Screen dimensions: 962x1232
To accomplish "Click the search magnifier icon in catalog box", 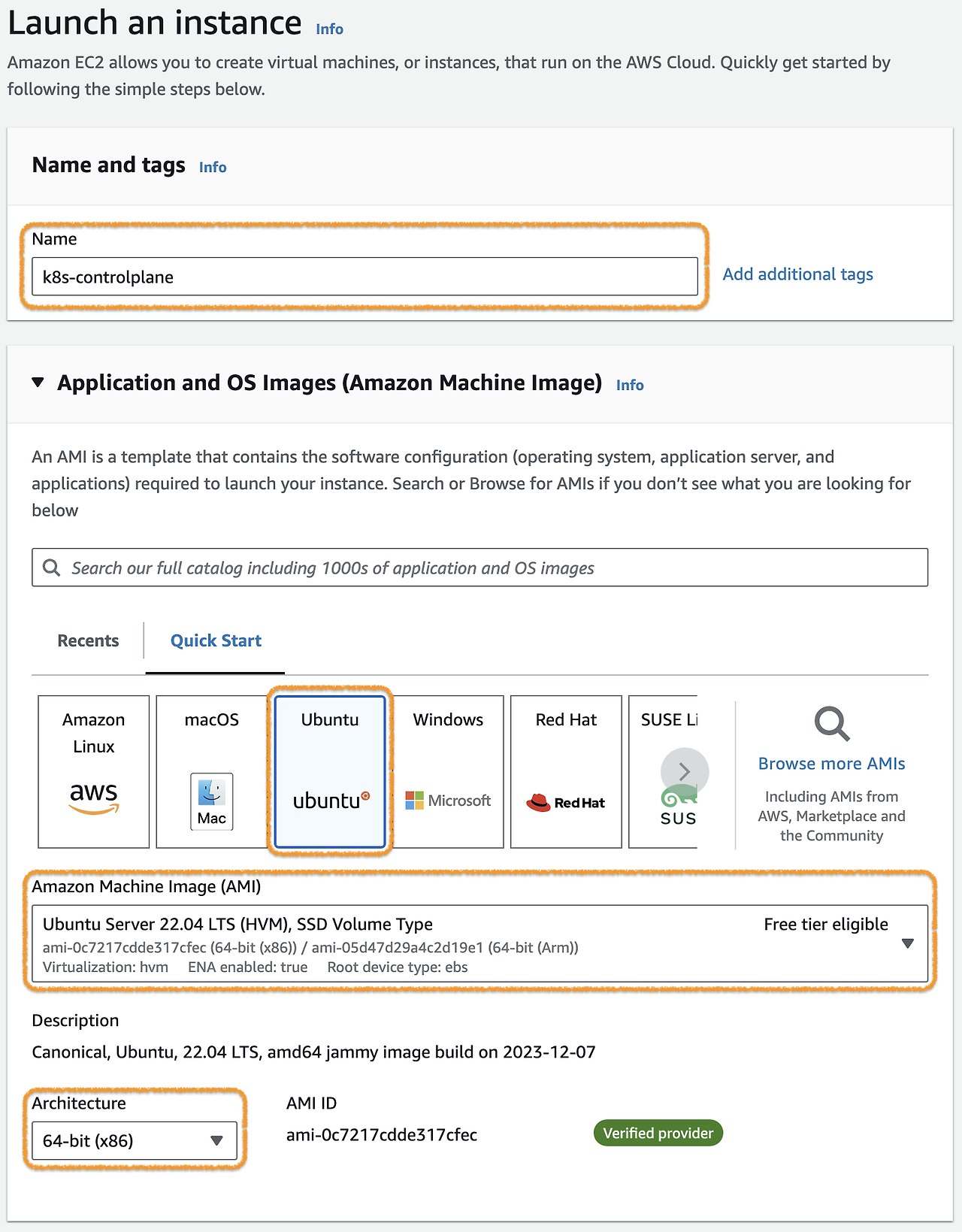I will click(x=52, y=568).
